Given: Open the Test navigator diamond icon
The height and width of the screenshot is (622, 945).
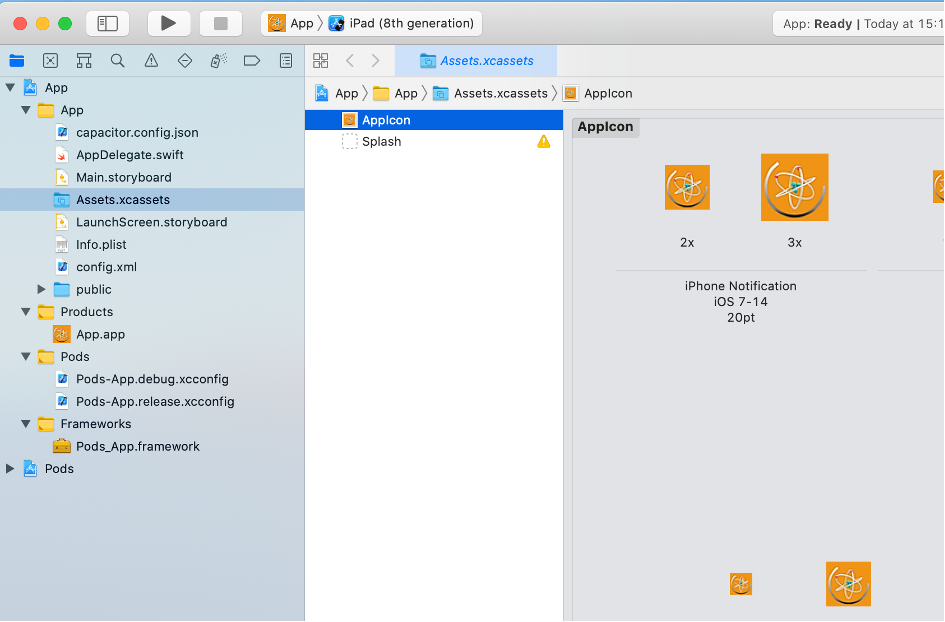Looking at the screenshot, I should 185,60.
